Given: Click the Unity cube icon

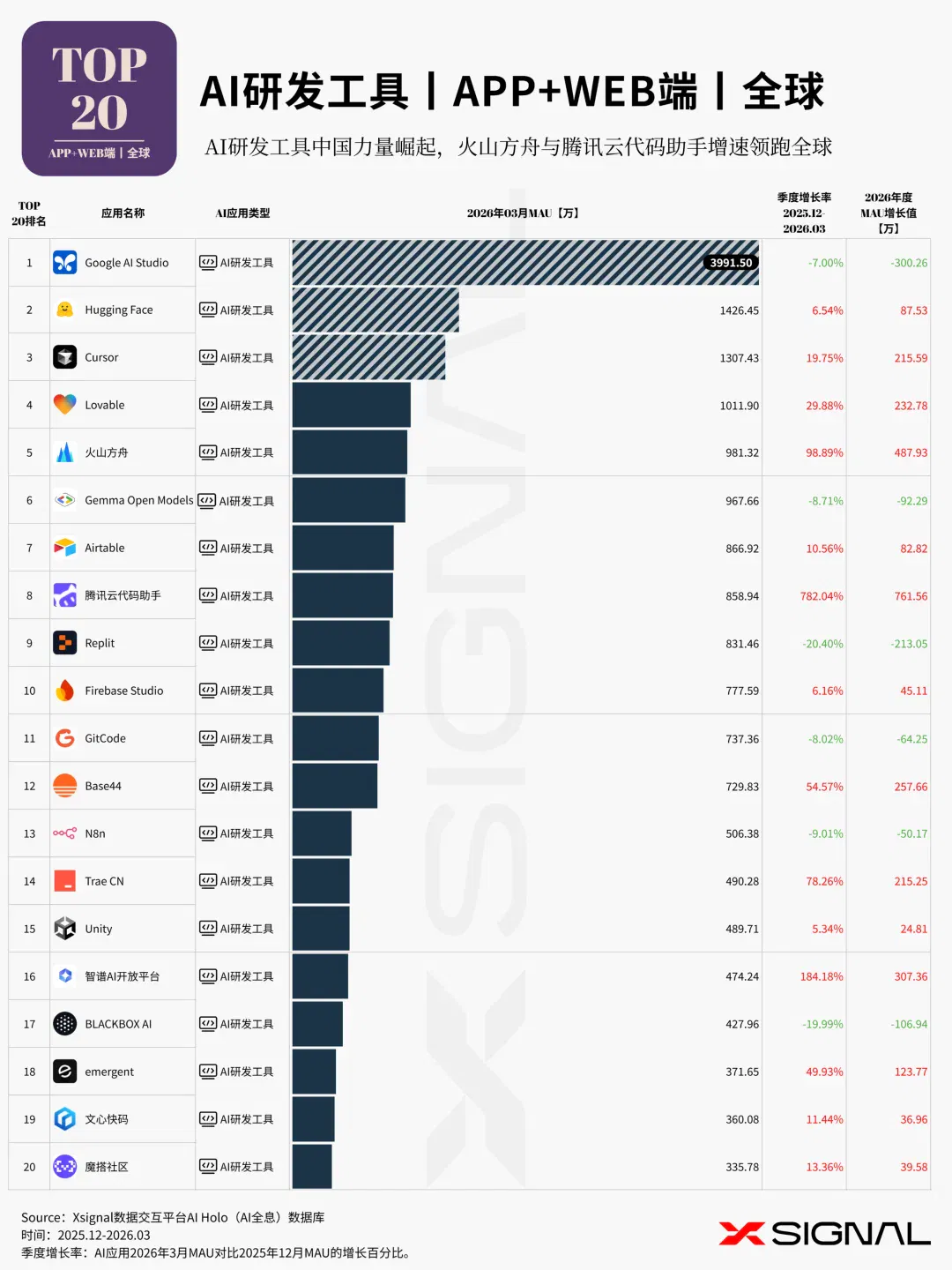Looking at the screenshot, I should click(64, 929).
